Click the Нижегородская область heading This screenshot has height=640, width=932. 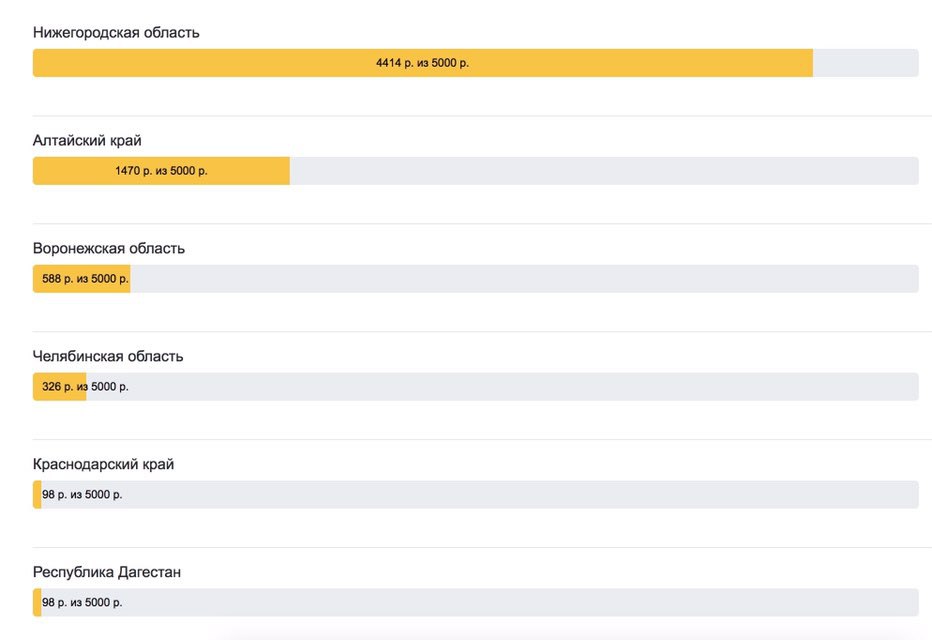(x=116, y=32)
